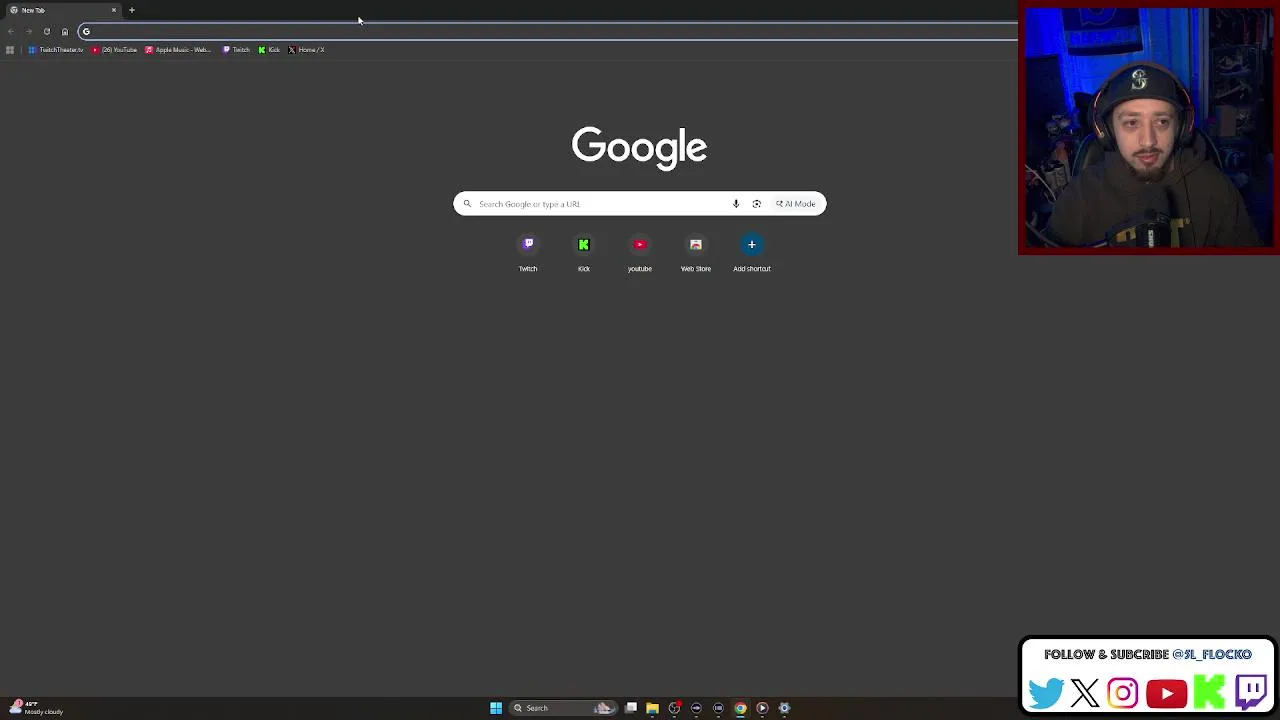Open the Kick shortcut tile
1280x720 pixels.
(584, 254)
